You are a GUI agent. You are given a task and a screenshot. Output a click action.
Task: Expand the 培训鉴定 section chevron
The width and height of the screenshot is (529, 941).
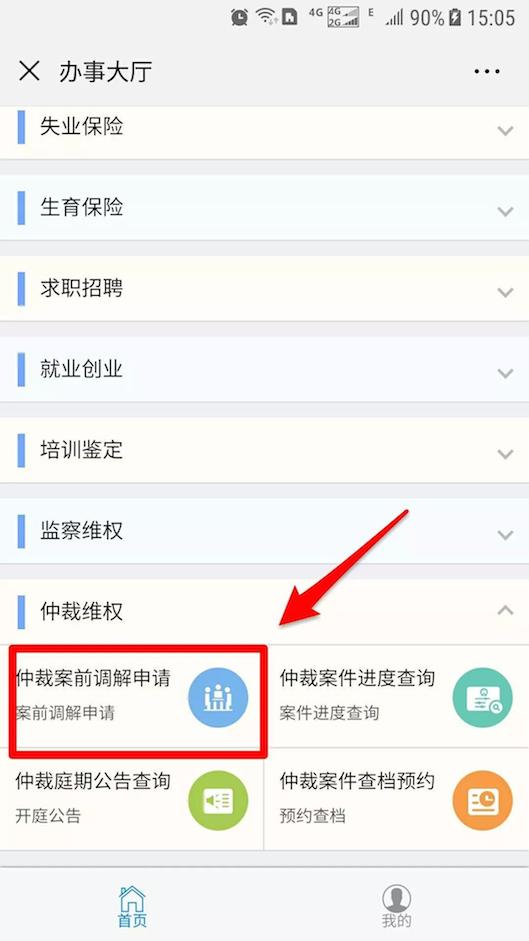point(506,454)
